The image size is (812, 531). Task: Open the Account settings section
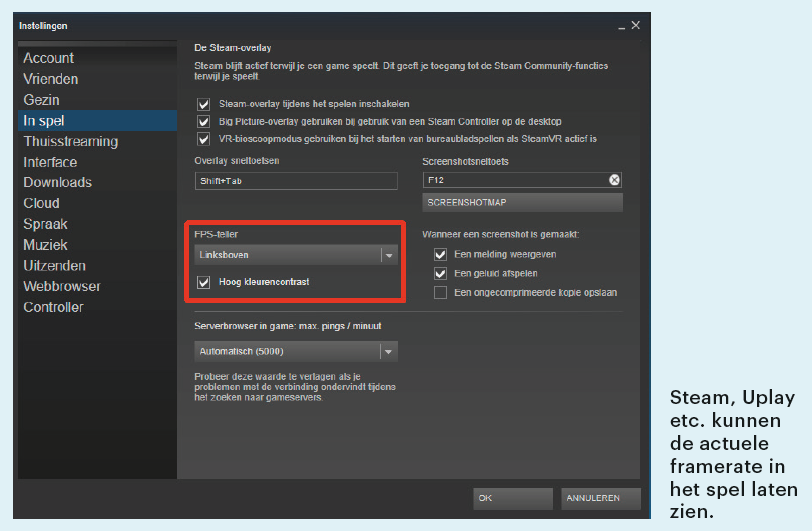click(49, 58)
